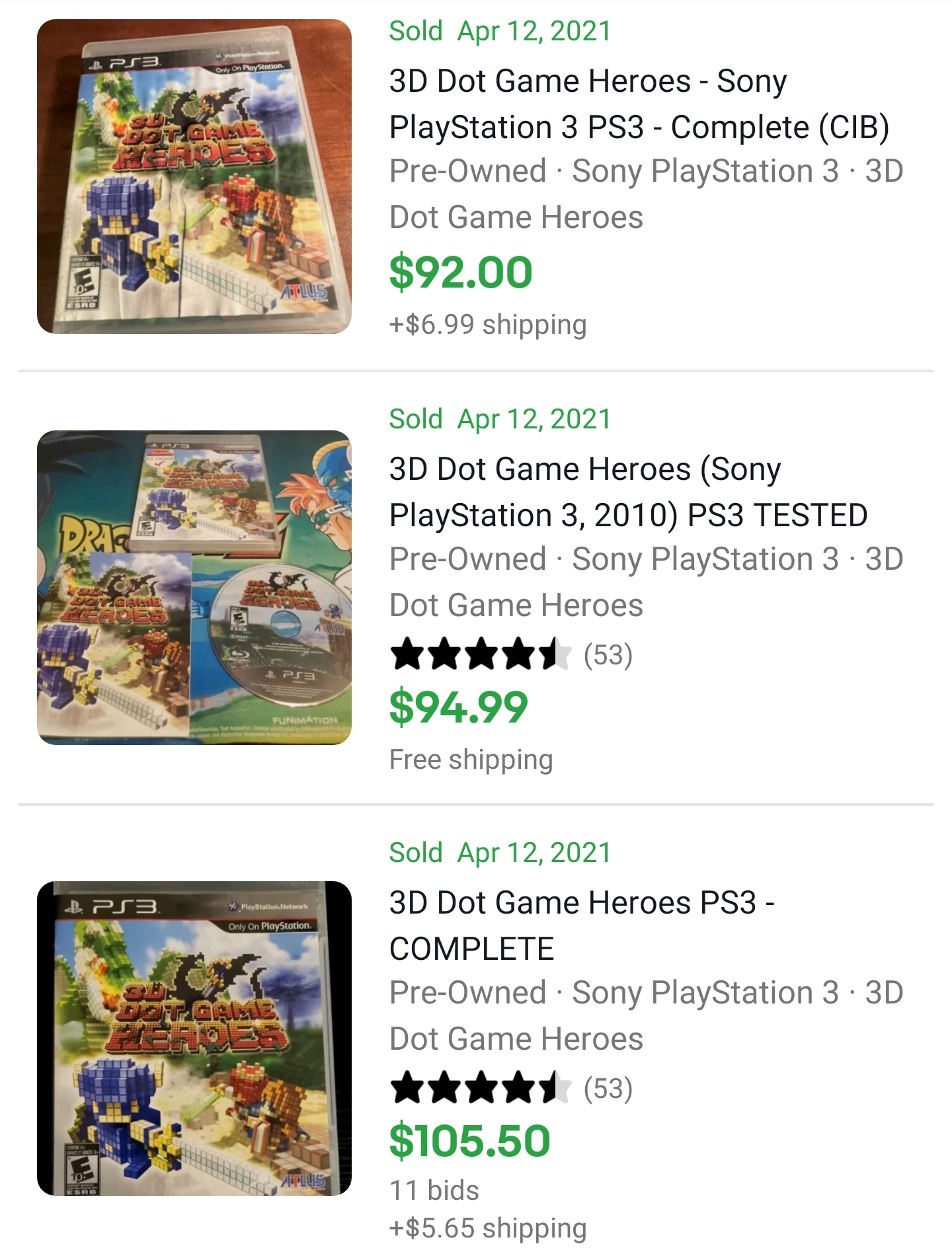
Task: Open the thumbnail of the $105.50 auction listing
Action: (194, 1038)
